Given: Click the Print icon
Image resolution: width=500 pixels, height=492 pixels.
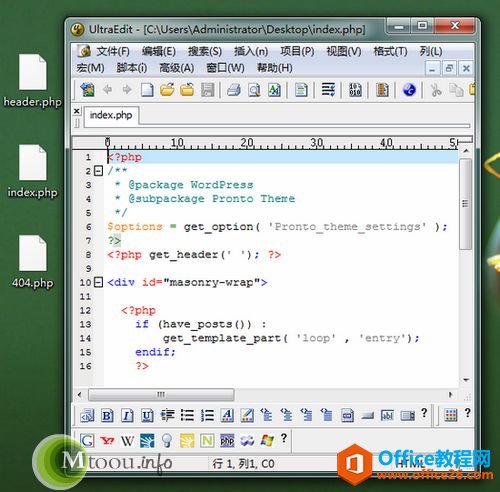Looking at the screenshot, I should click(x=234, y=90).
